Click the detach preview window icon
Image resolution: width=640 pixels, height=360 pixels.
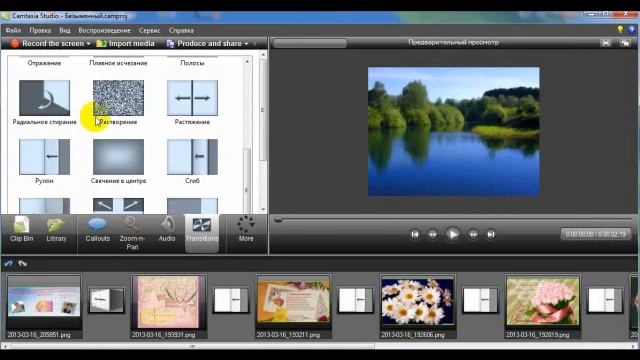(x=625, y=43)
